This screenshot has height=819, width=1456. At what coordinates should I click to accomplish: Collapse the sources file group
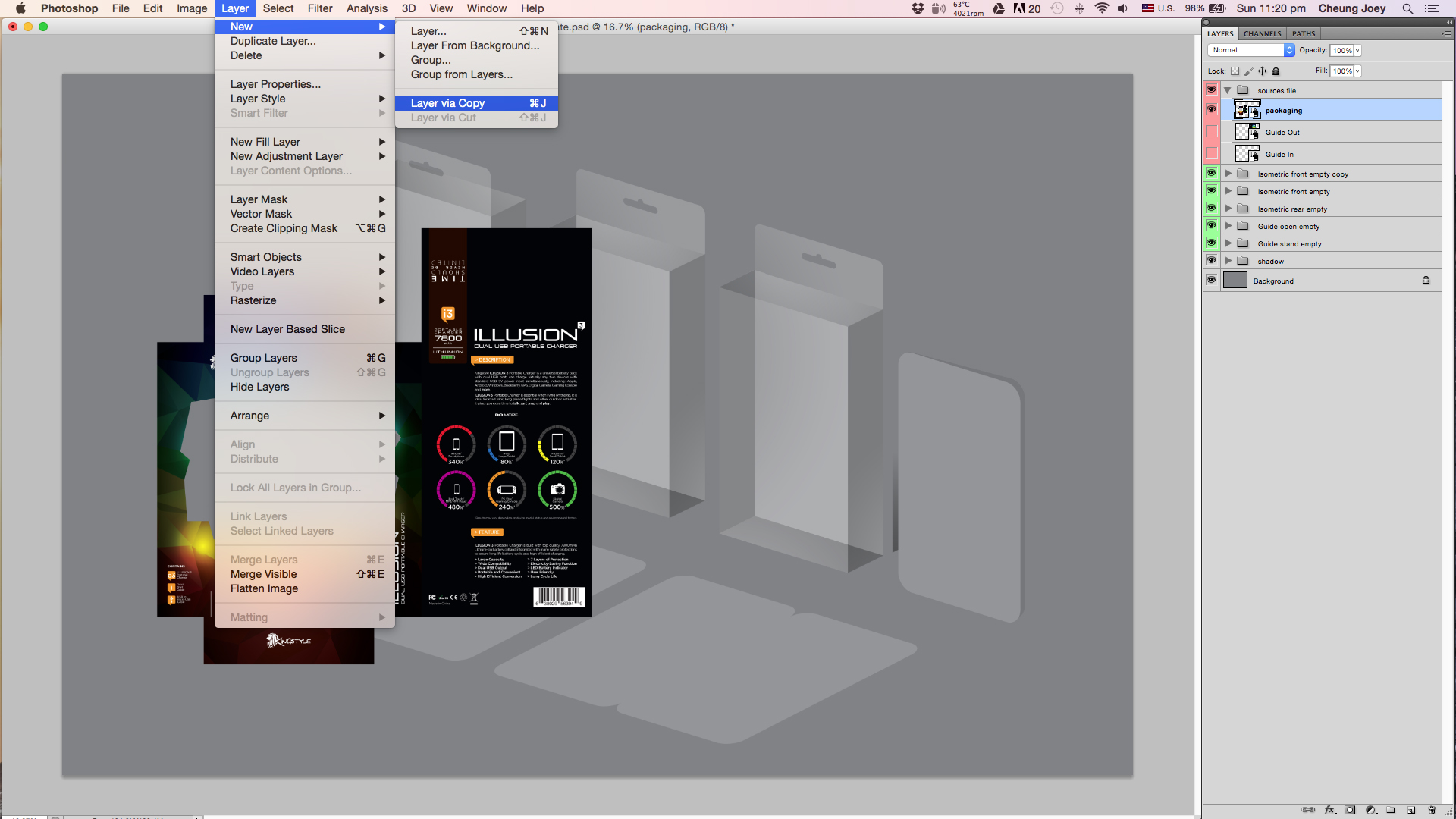[x=1228, y=90]
